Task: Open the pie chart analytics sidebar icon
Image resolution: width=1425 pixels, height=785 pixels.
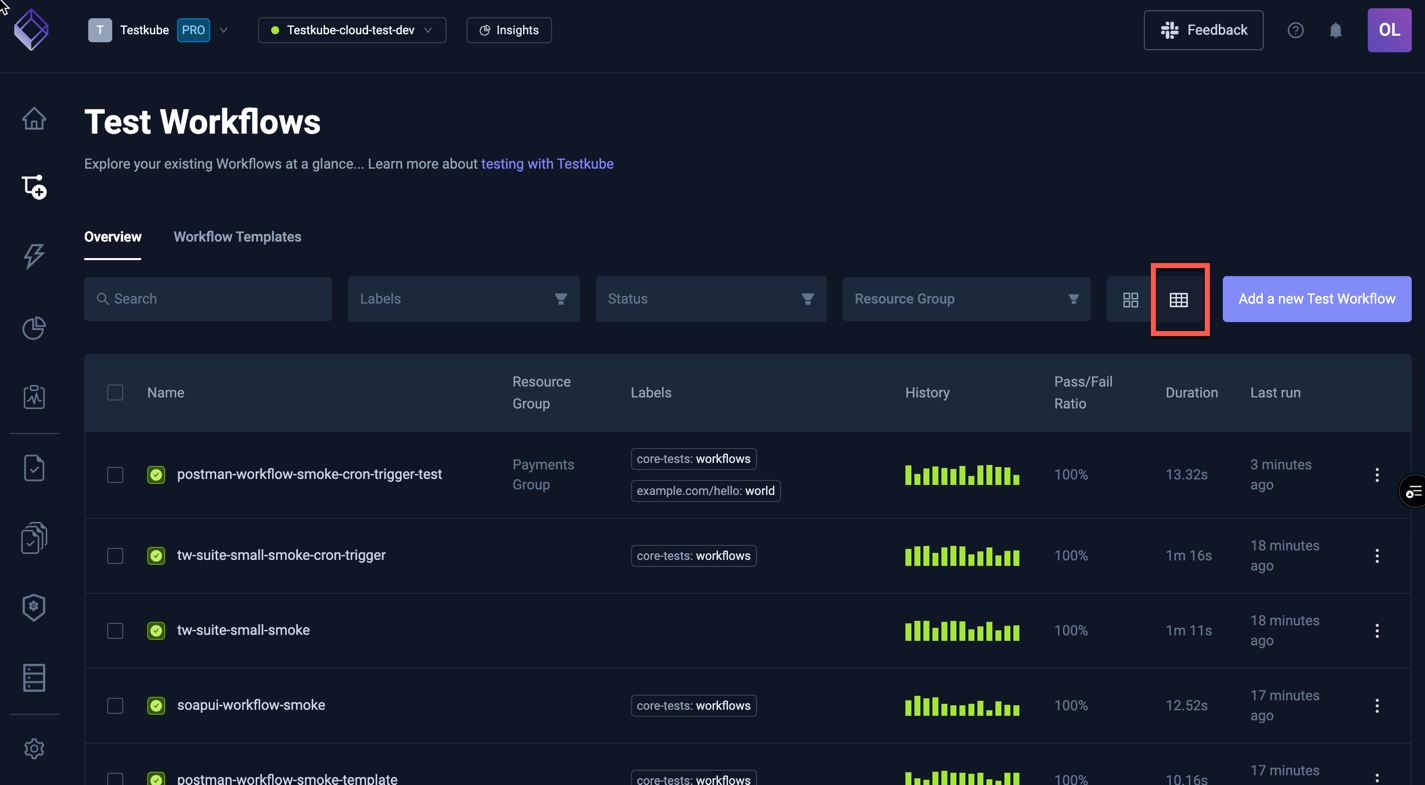Action: pyautogui.click(x=34, y=328)
